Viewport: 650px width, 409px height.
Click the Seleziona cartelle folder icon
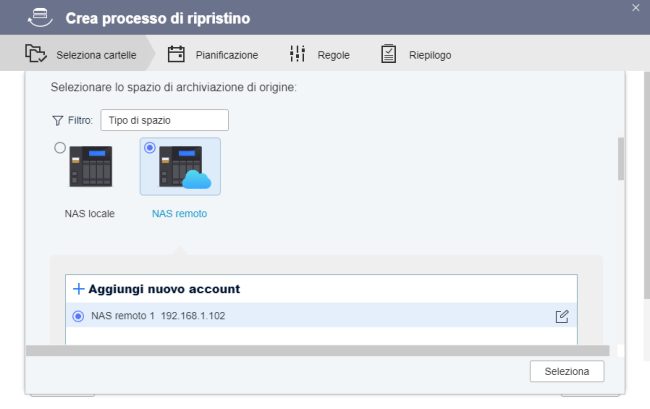pyautogui.click(x=36, y=53)
